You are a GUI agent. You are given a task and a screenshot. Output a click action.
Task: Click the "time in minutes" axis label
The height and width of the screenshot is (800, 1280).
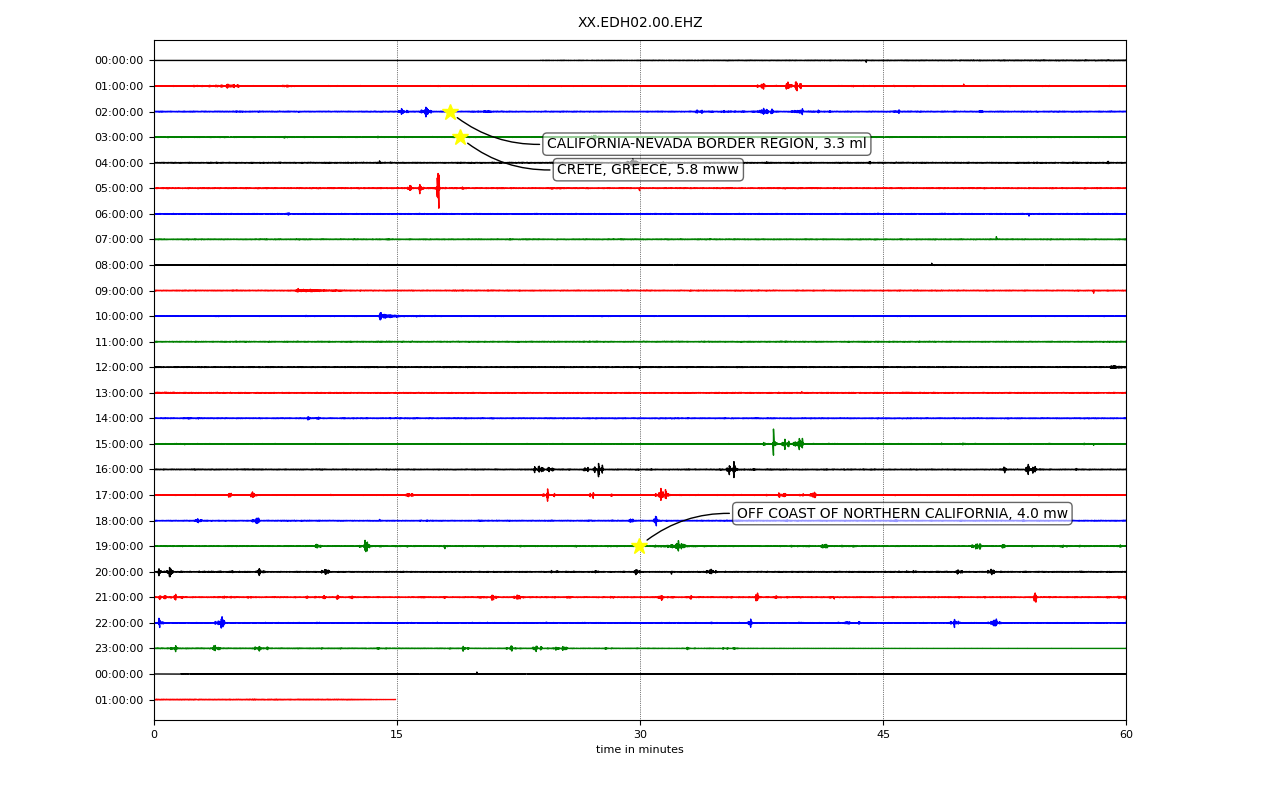[x=640, y=750]
